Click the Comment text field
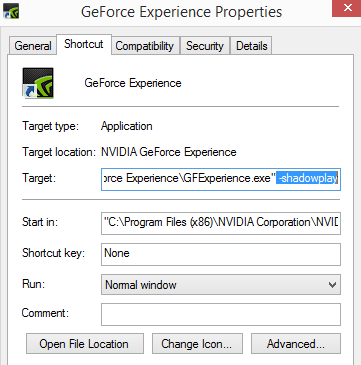The height and width of the screenshot is (365, 361). coord(221,314)
